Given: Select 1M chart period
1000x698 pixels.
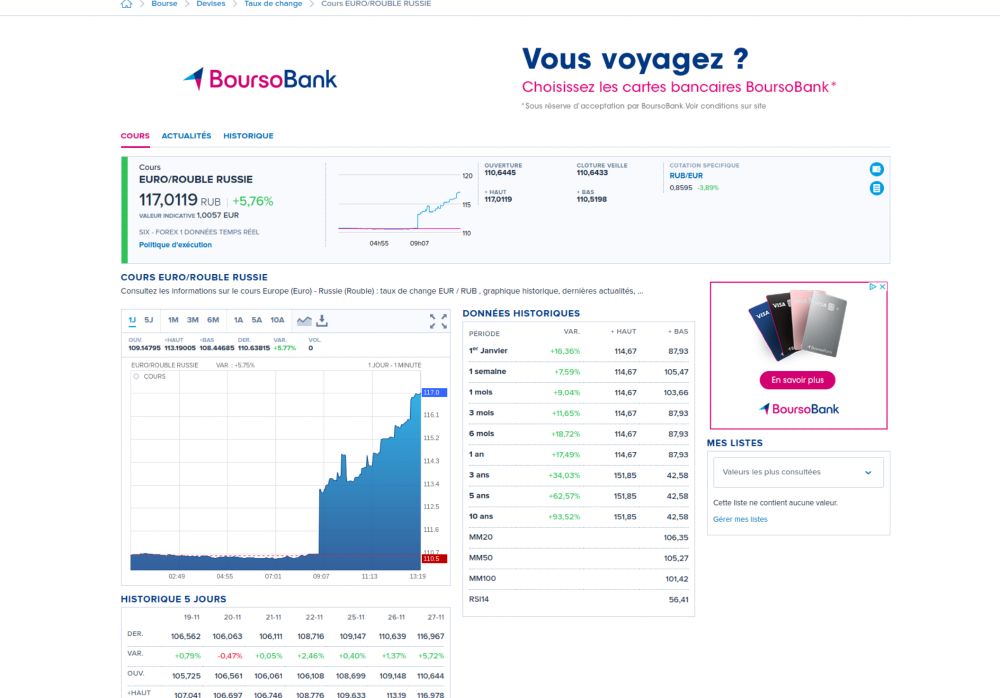Looking at the screenshot, I should coord(173,320).
